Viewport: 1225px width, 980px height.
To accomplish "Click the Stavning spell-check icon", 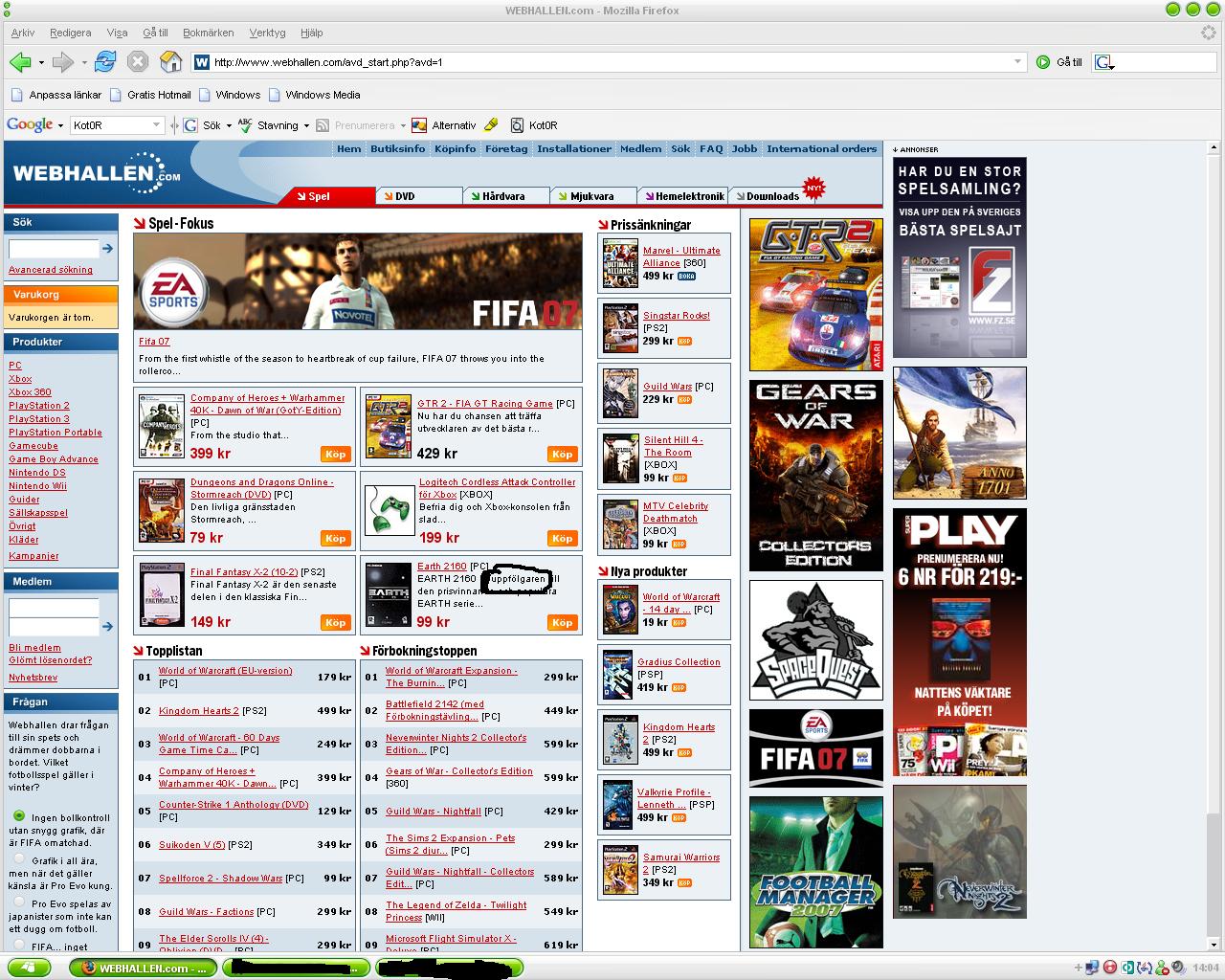I will (245, 124).
